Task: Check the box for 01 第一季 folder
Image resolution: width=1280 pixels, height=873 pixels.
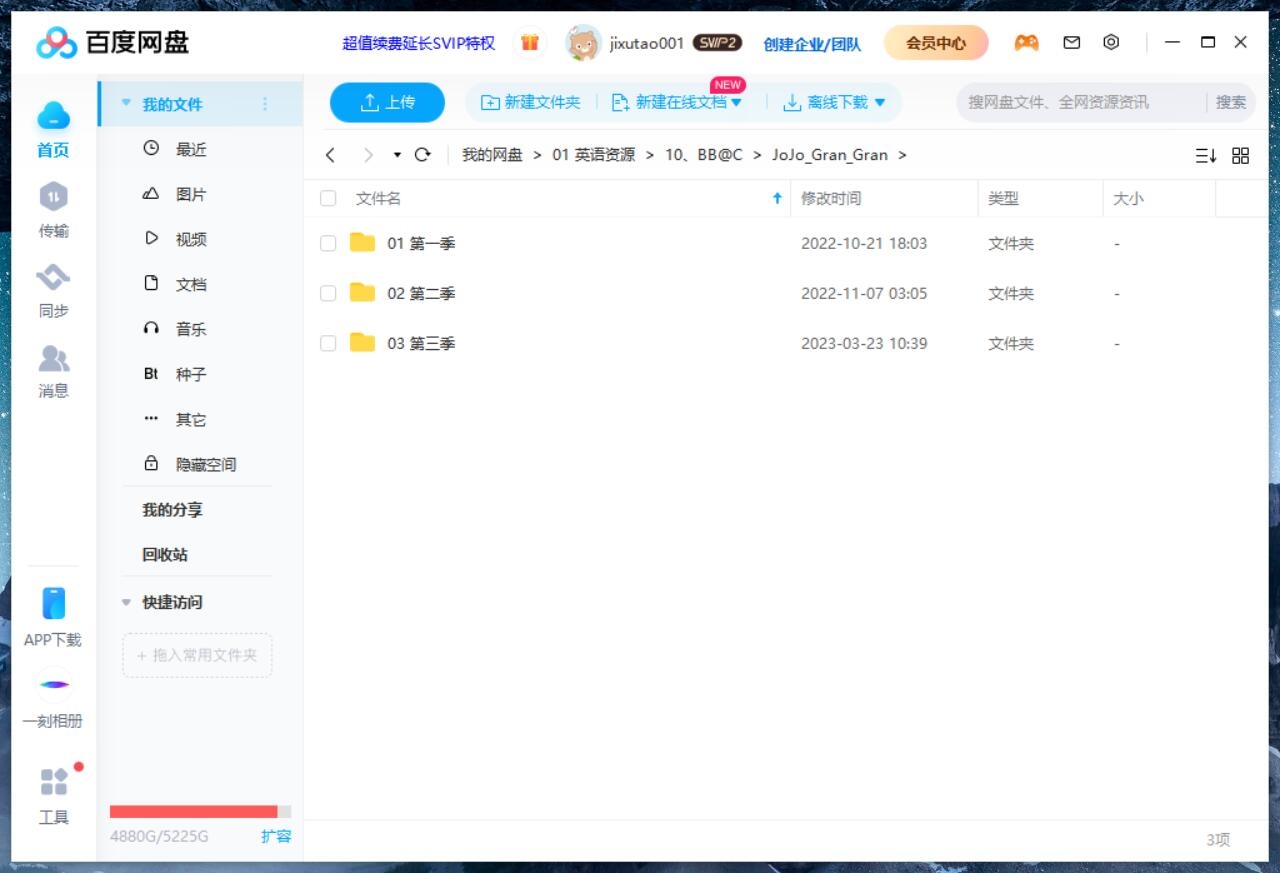Action: [328, 243]
